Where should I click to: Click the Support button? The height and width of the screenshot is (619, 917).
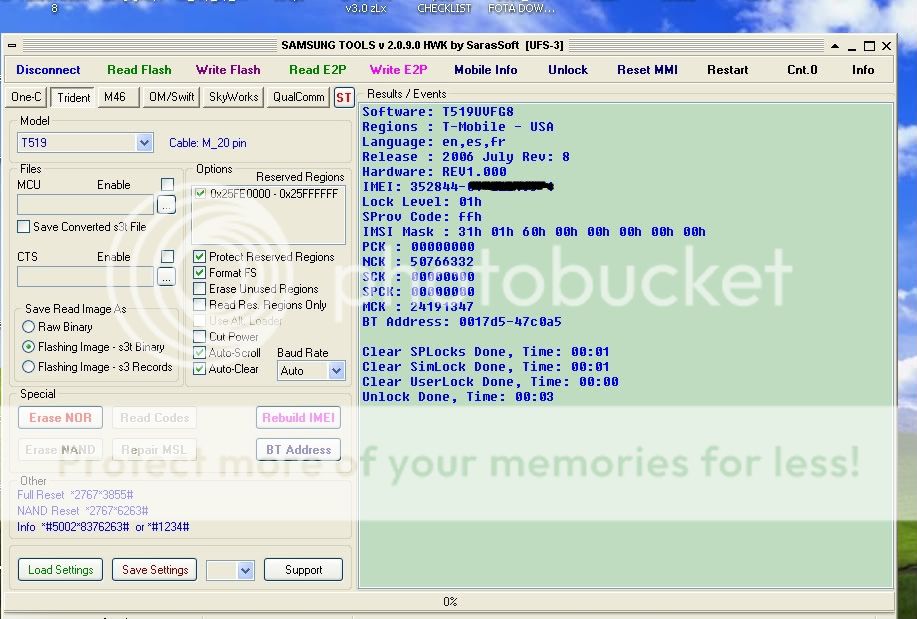[x=303, y=570]
